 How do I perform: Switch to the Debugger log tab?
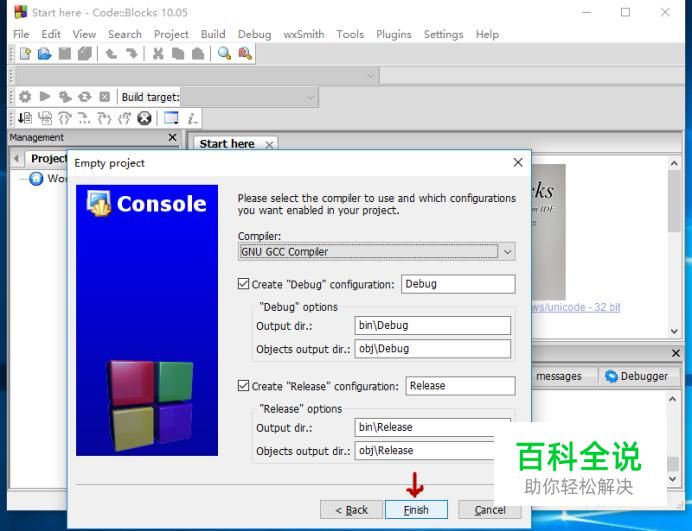[x=639, y=376]
